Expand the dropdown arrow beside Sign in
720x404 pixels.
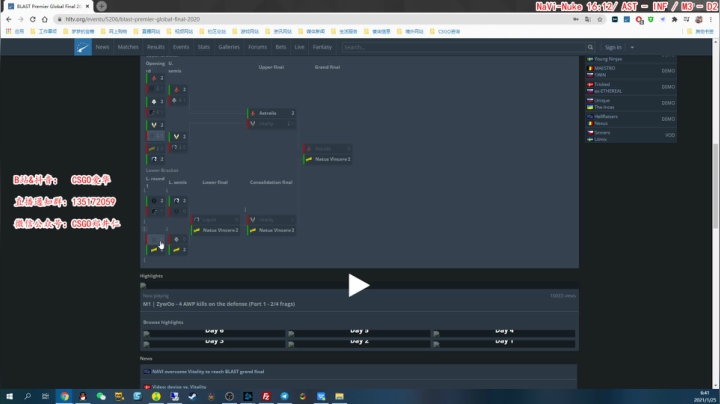click(632, 47)
